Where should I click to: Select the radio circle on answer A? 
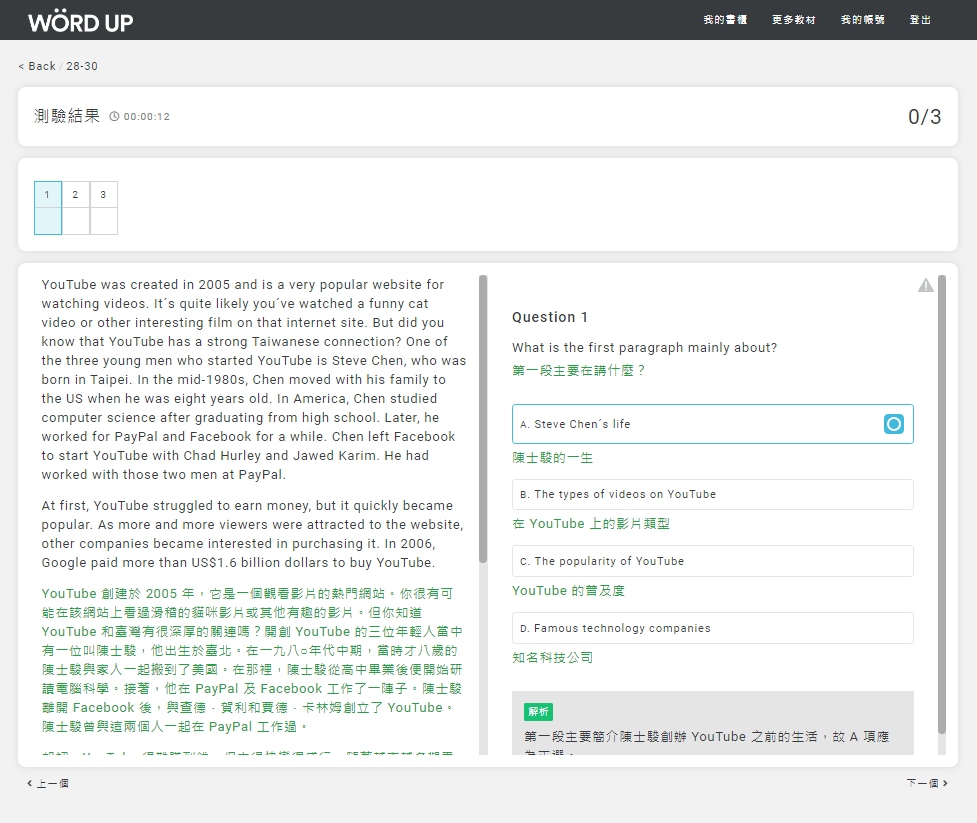[894, 424]
